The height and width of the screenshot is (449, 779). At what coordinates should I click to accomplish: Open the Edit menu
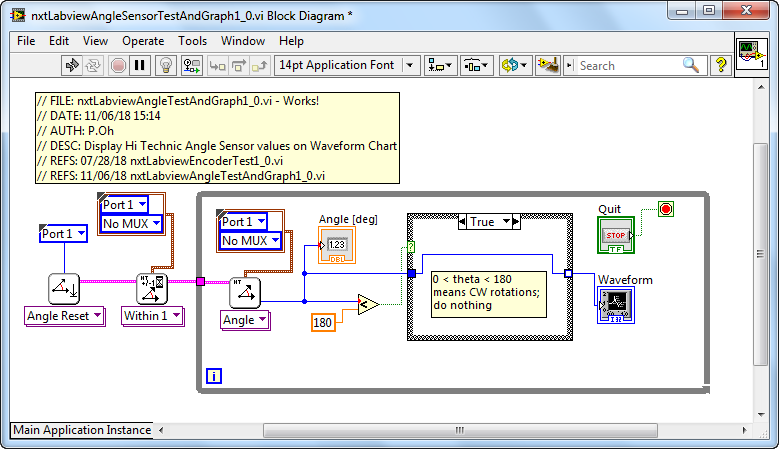[x=59, y=41]
